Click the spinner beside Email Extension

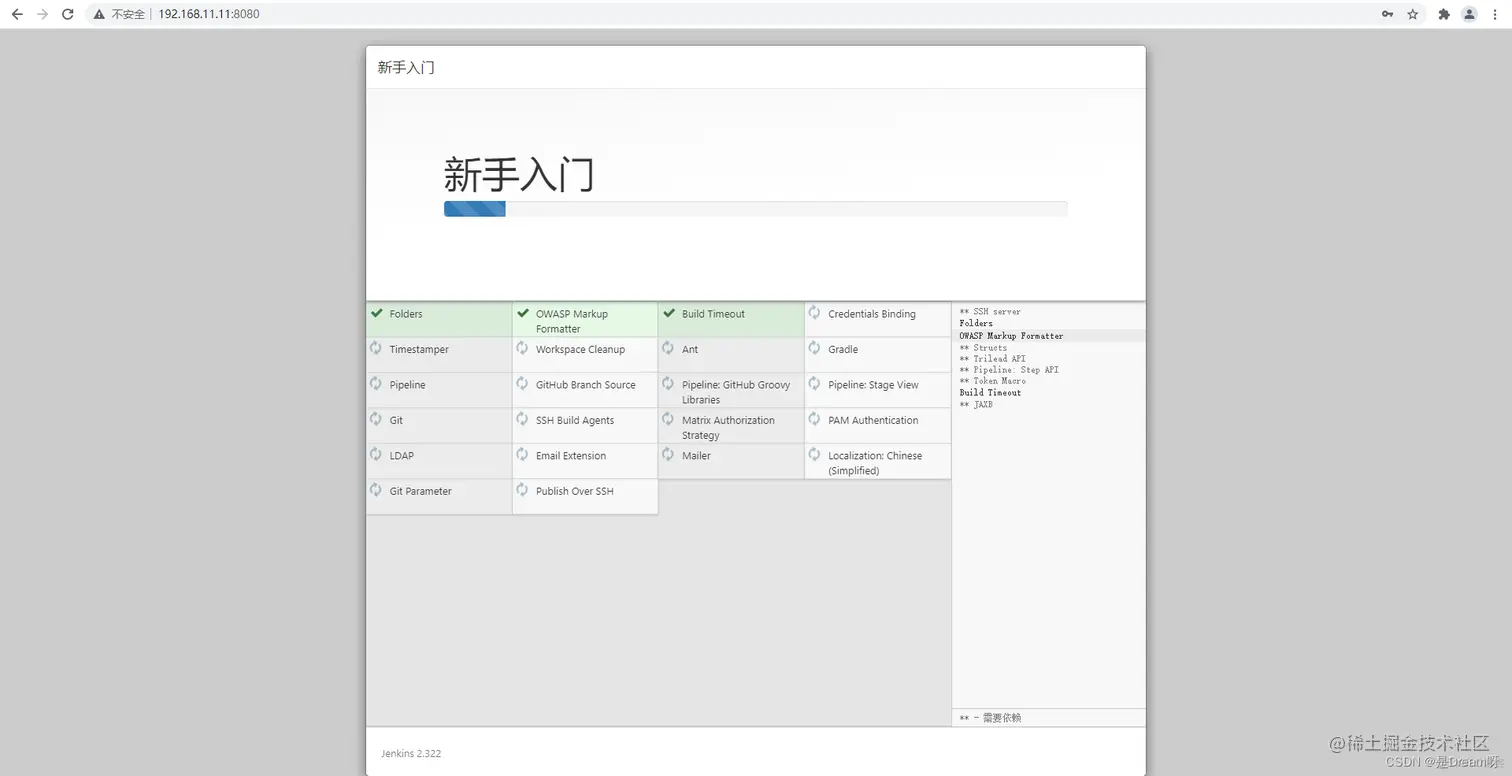click(x=522, y=455)
